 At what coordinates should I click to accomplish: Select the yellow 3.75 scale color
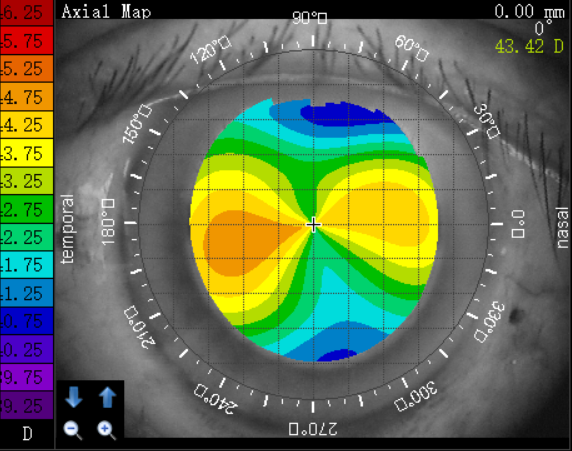(26, 153)
